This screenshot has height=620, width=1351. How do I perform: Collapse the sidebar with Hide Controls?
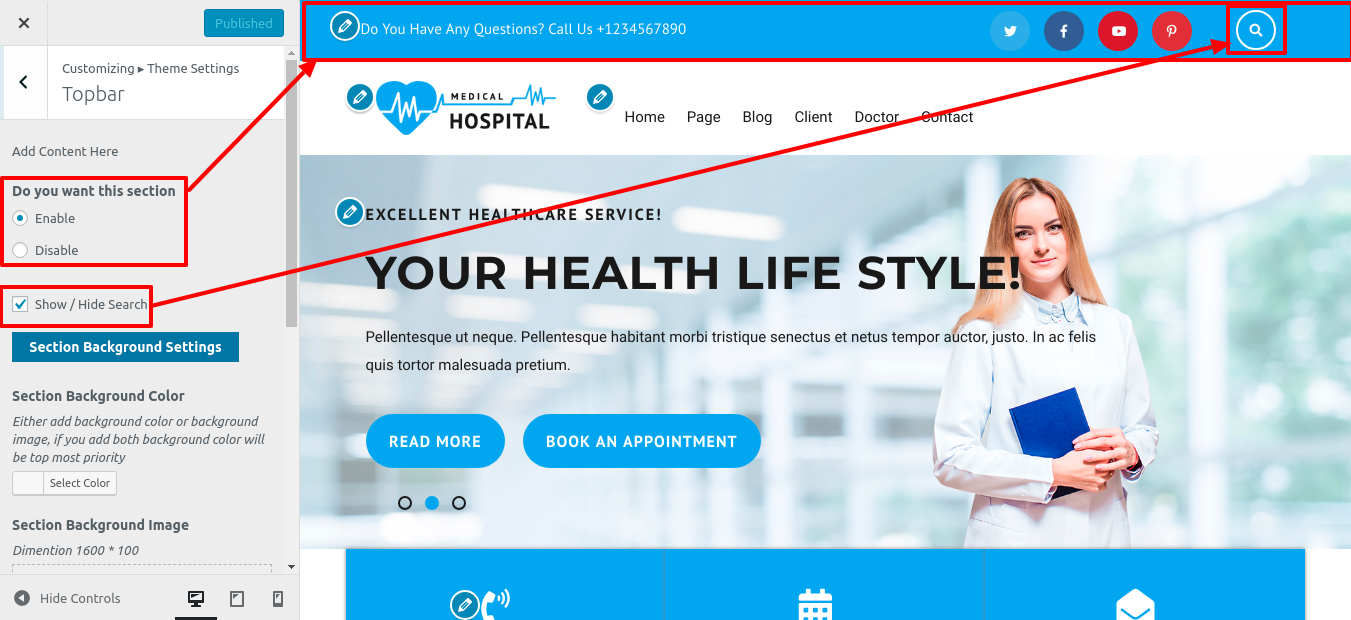tap(68, 598)
